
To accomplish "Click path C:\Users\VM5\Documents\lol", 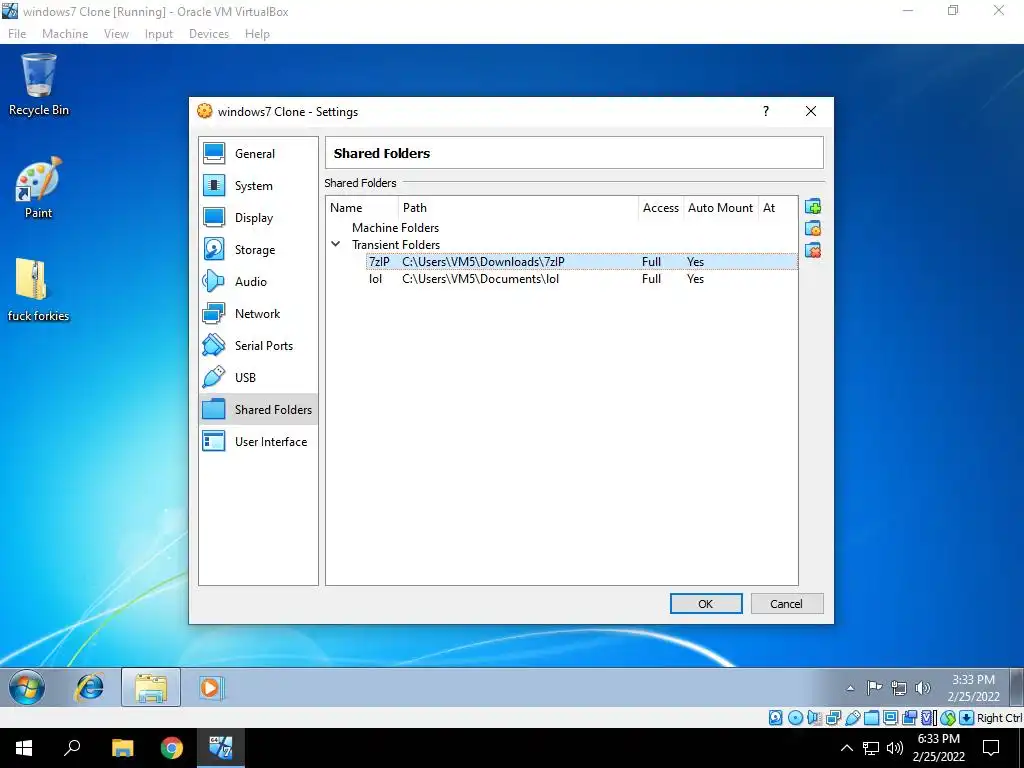I will (x=481, y=279).
